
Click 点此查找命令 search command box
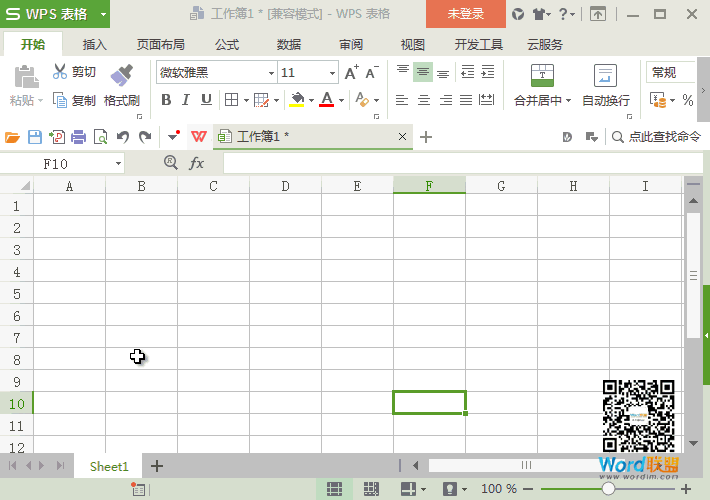(x=657, y=136)
